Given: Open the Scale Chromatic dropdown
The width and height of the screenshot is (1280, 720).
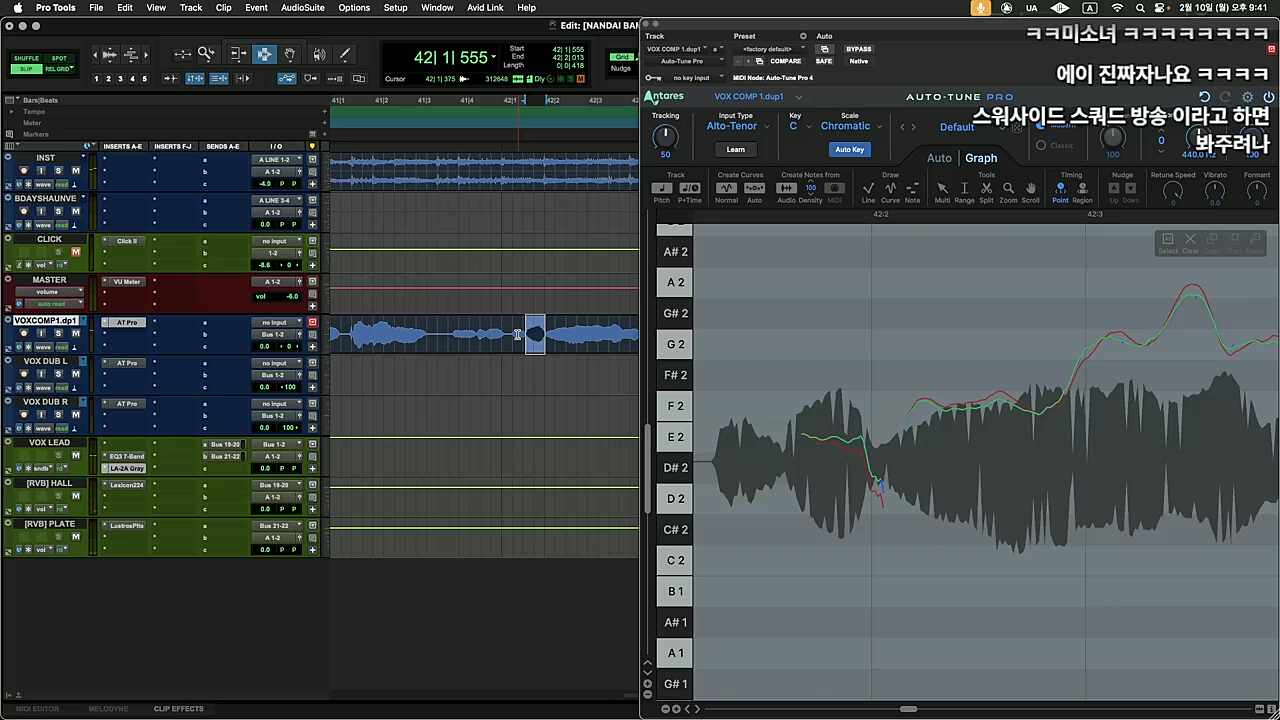Looking at the screenshot, I should click(852, 127).
